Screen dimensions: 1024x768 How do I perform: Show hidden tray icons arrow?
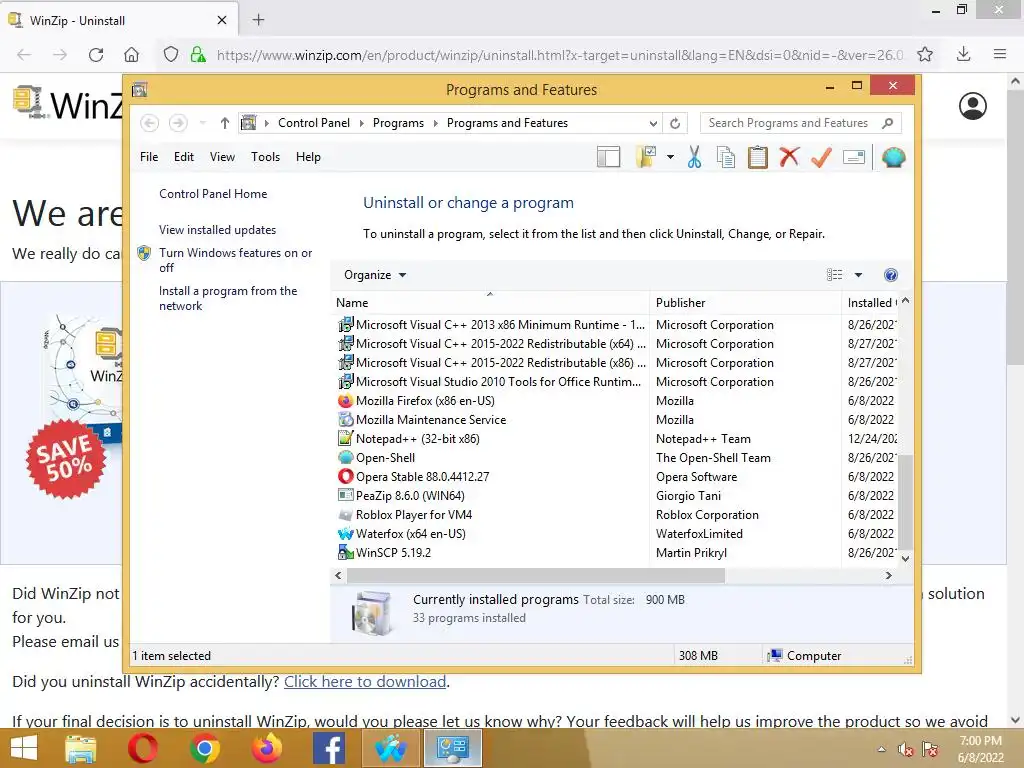882,749
